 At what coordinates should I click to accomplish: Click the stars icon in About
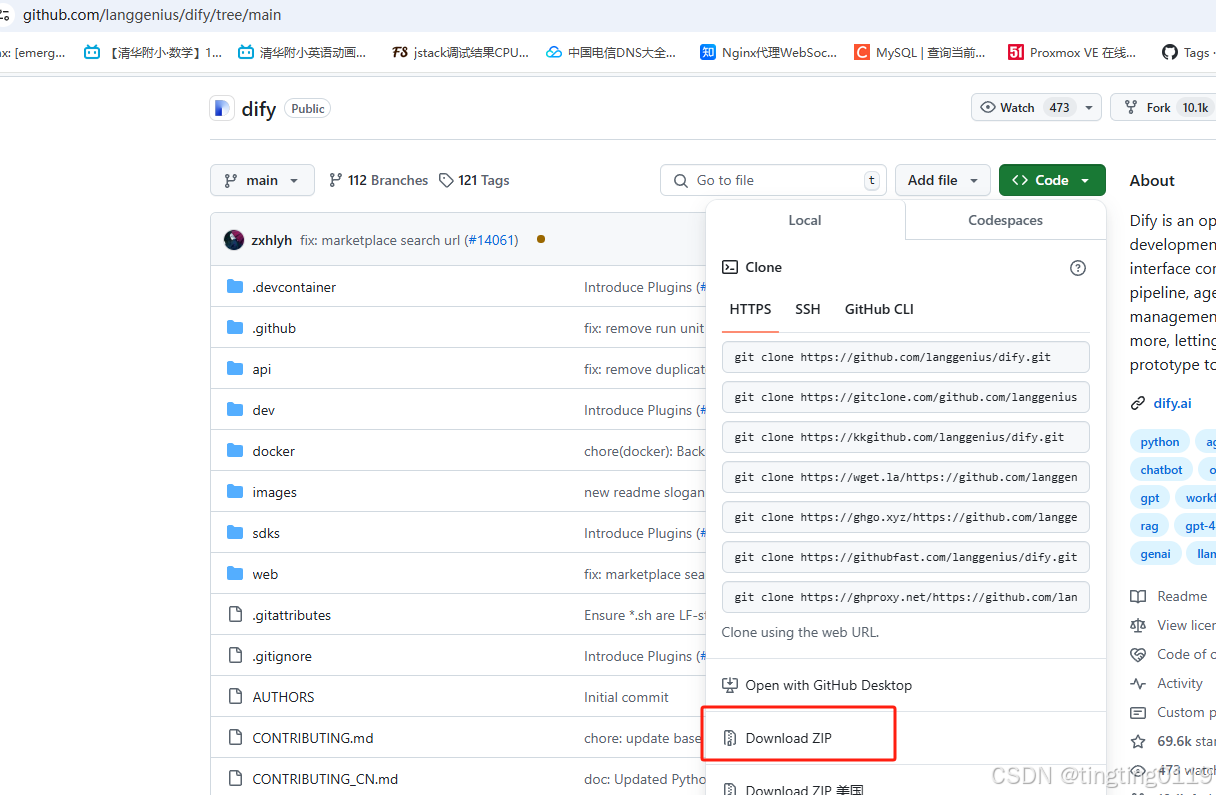pos(1138,742)
